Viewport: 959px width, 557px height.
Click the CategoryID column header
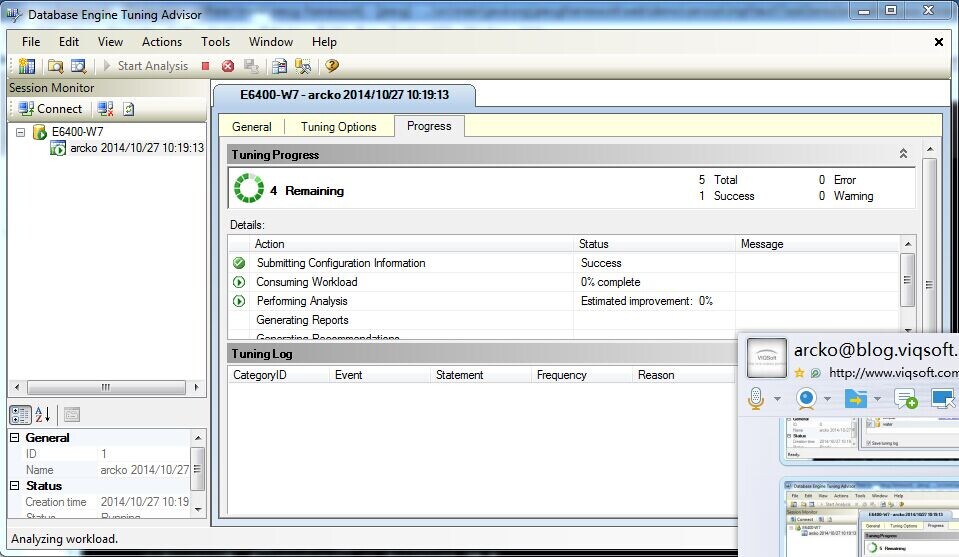278,375
